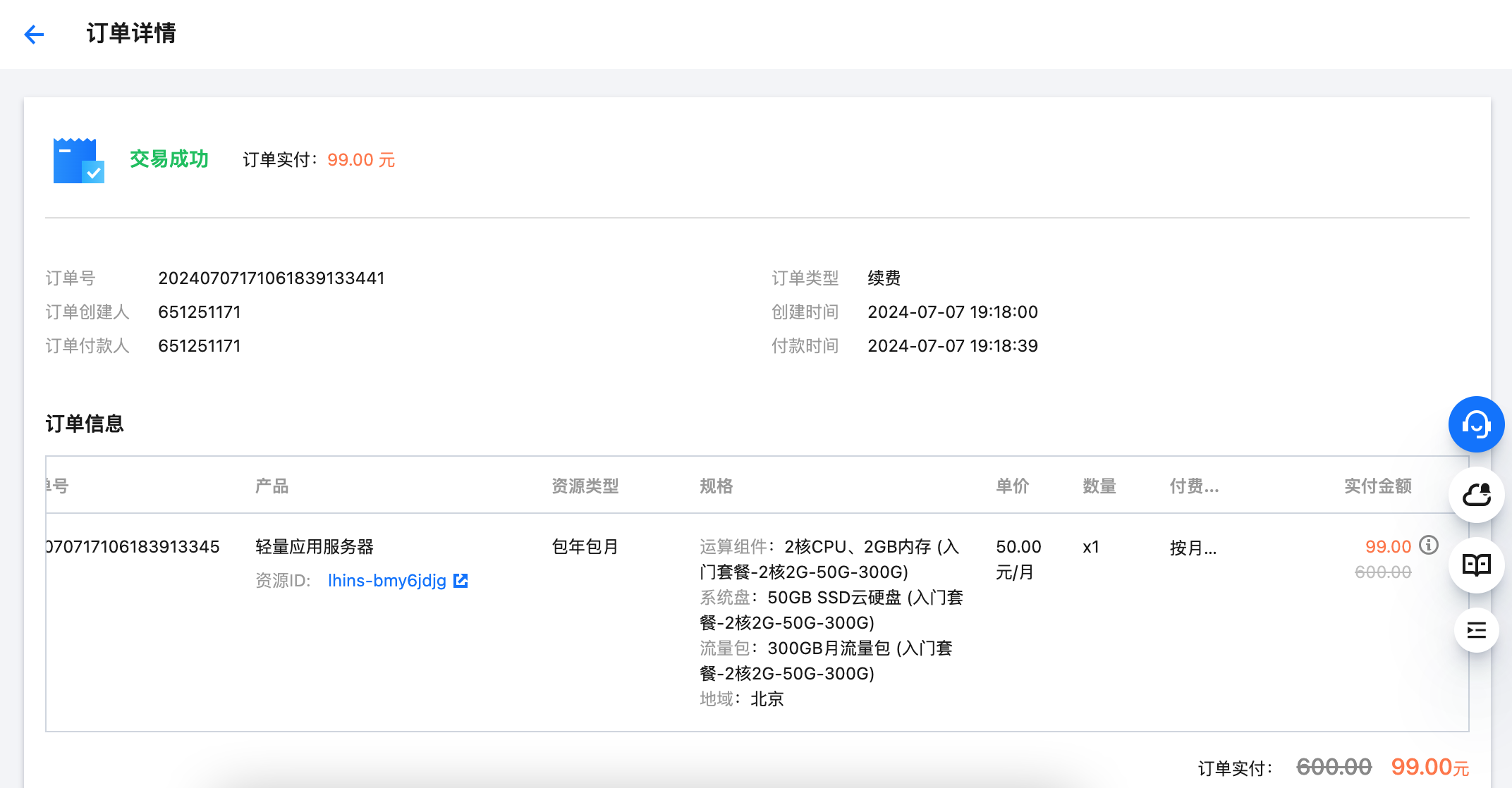Open the documentation book icon

click(1476, 565)
